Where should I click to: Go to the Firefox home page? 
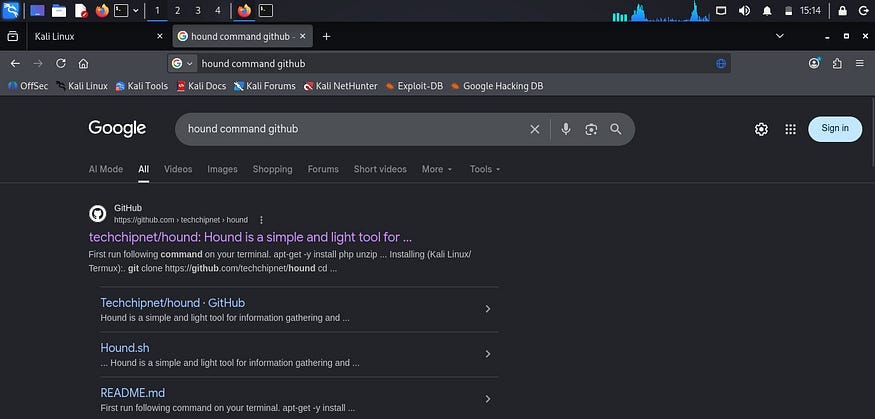(83, 64)
